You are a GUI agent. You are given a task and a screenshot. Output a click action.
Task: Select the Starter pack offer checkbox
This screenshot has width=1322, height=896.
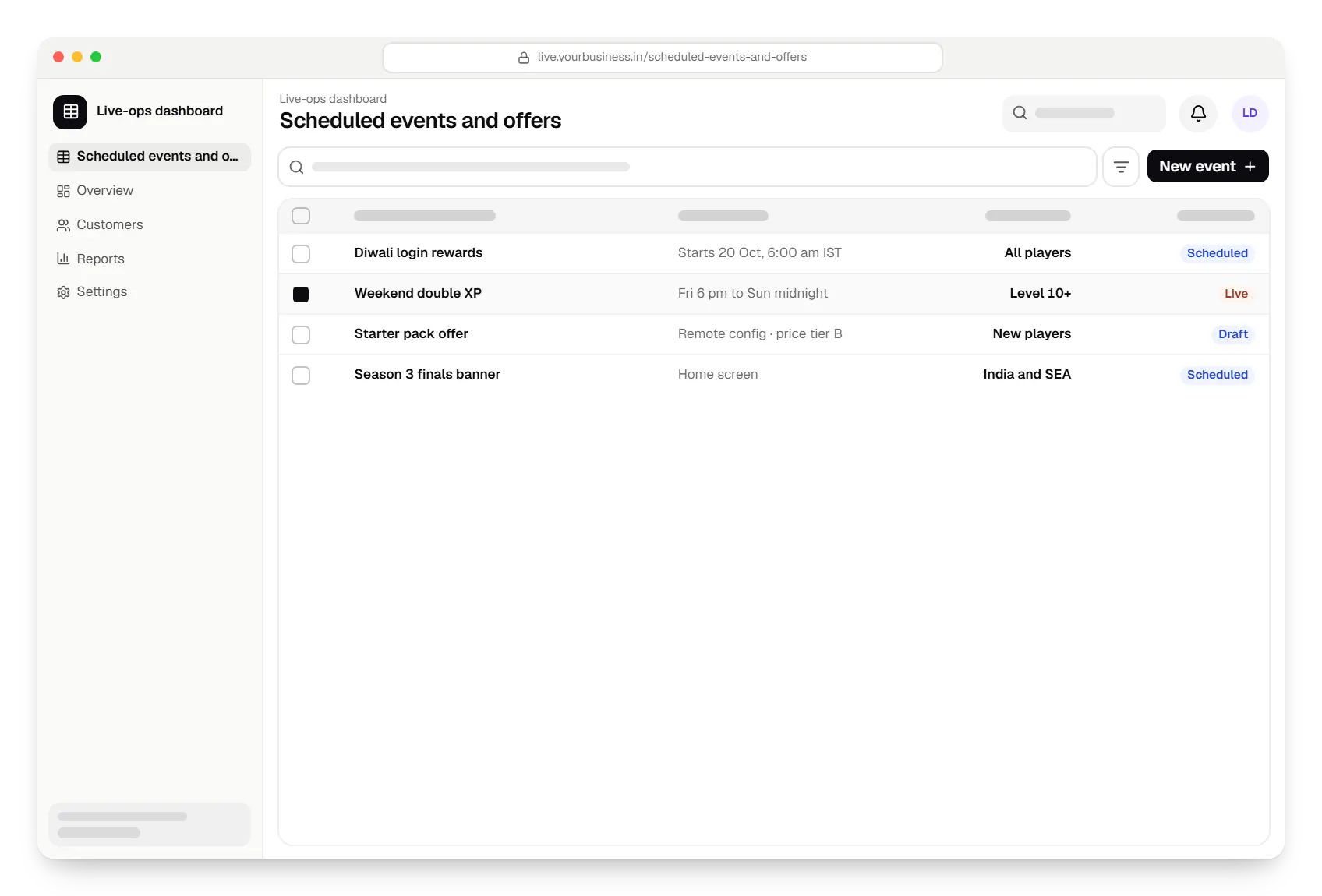click(301, 335)
